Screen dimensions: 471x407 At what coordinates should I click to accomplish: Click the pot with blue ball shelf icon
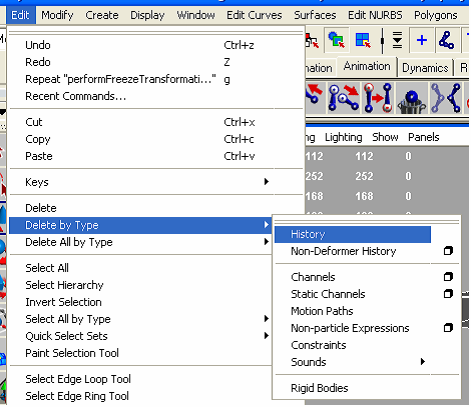tap(412, 98)
